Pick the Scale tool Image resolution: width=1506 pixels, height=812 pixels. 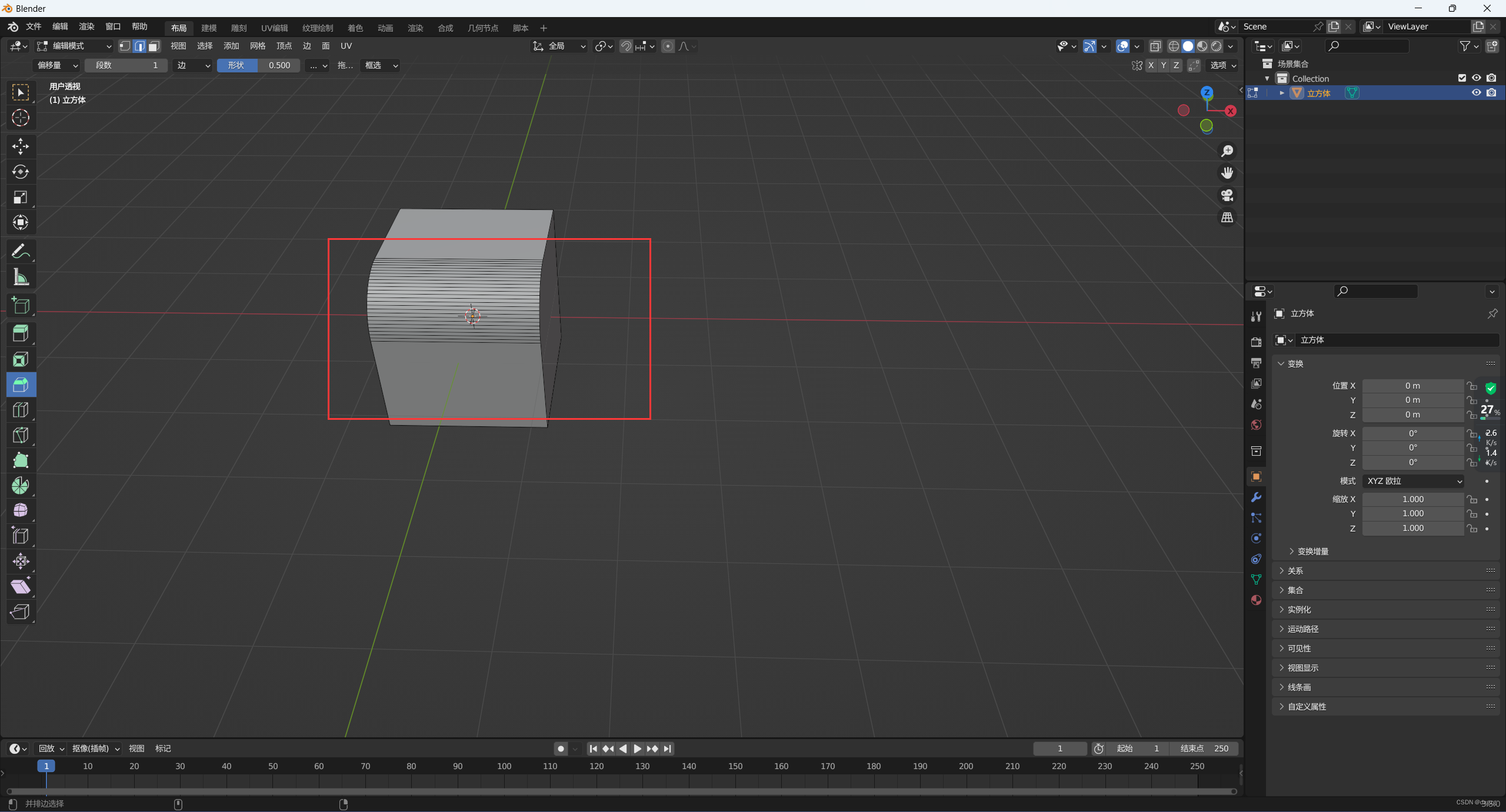coord(21,197)
